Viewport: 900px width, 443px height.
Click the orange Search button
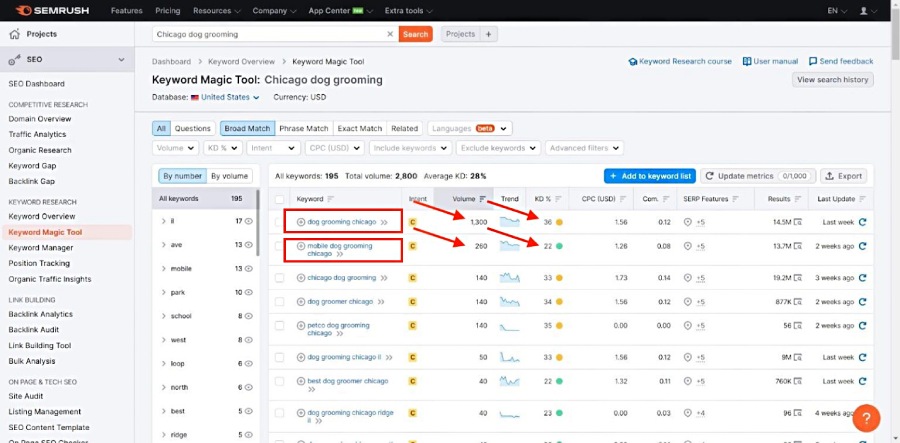click(416, 34)
